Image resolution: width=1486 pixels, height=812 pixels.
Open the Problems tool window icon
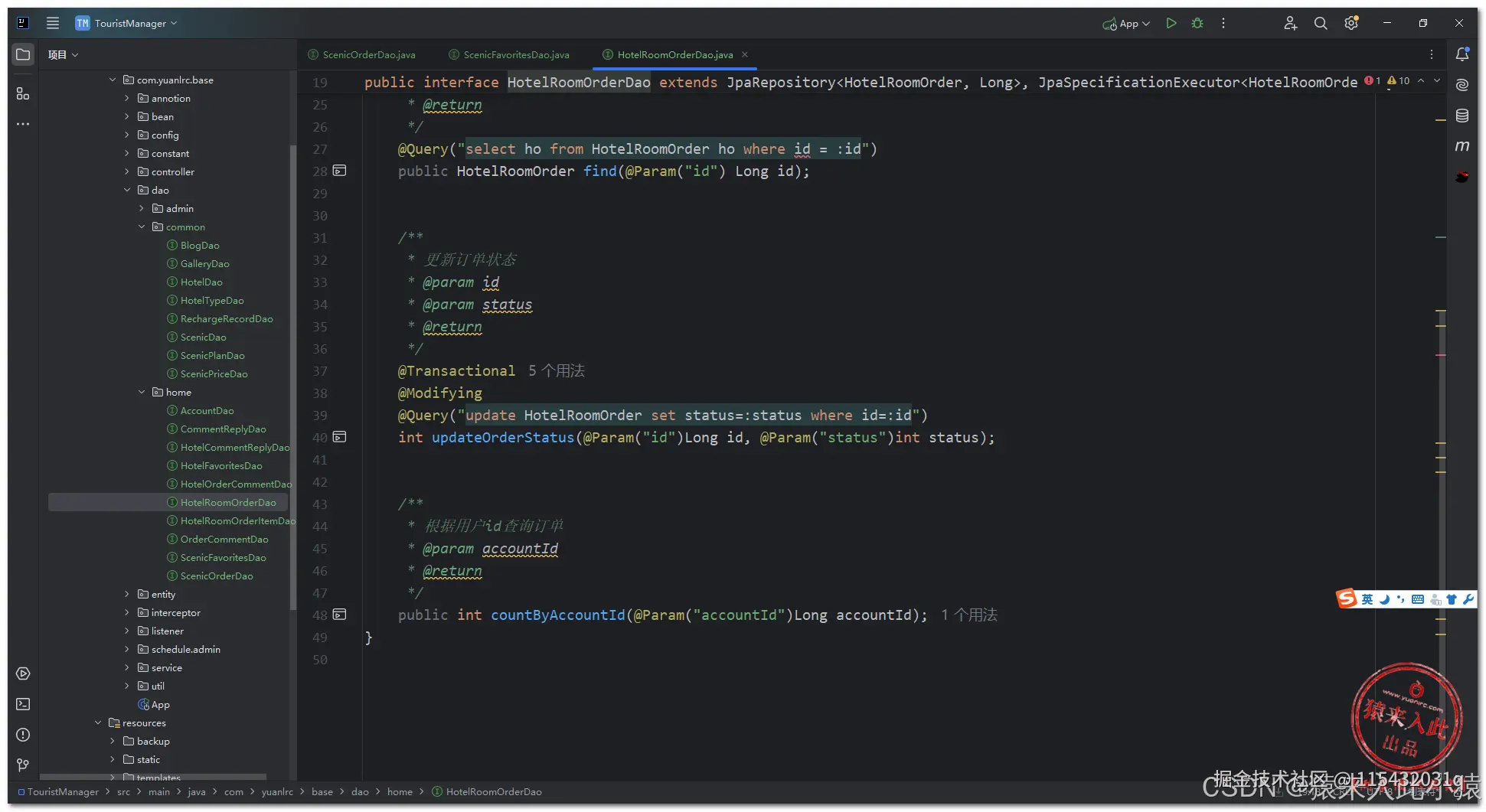[23, 735]
